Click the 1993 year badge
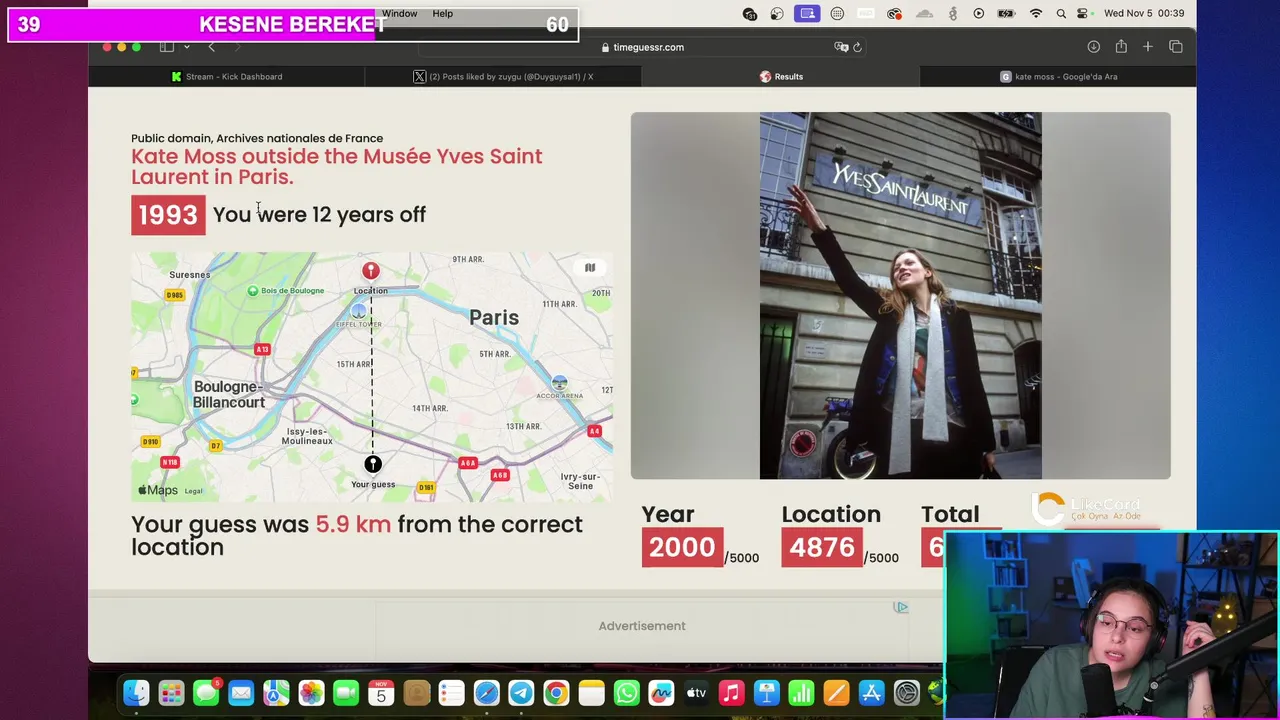This screenshot has width=1280, height=720. tap(168, 215)
